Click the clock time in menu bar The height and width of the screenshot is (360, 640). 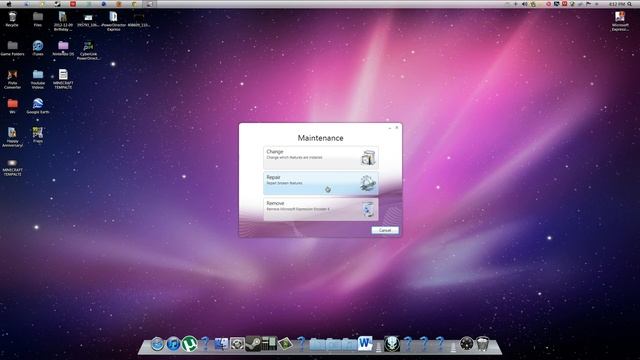click(x=616, y=4)
